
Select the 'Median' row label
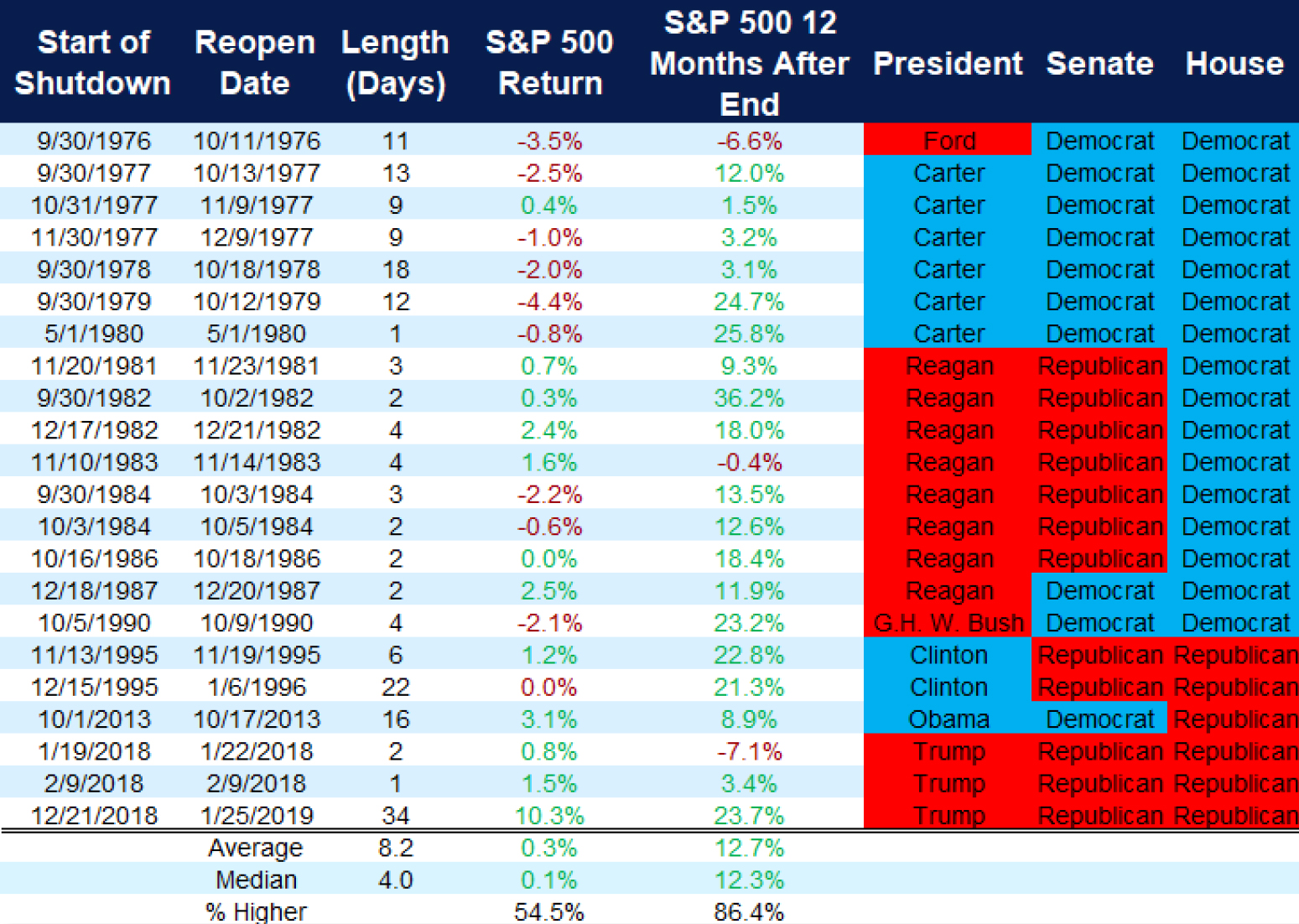(x=256, y=880)
